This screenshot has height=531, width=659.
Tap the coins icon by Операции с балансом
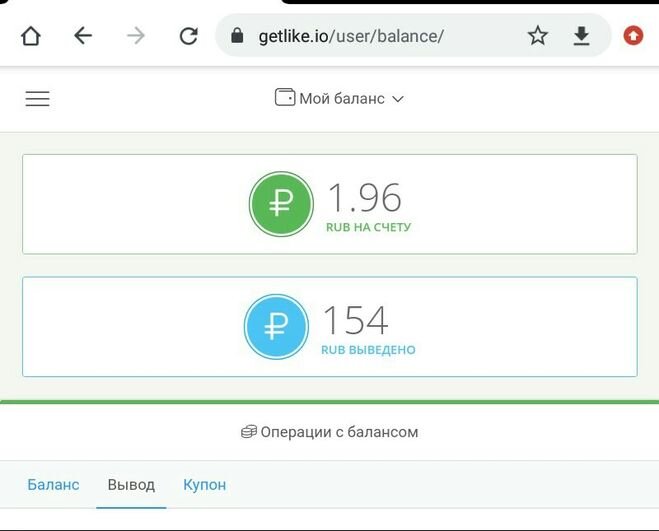coord(249,432)
